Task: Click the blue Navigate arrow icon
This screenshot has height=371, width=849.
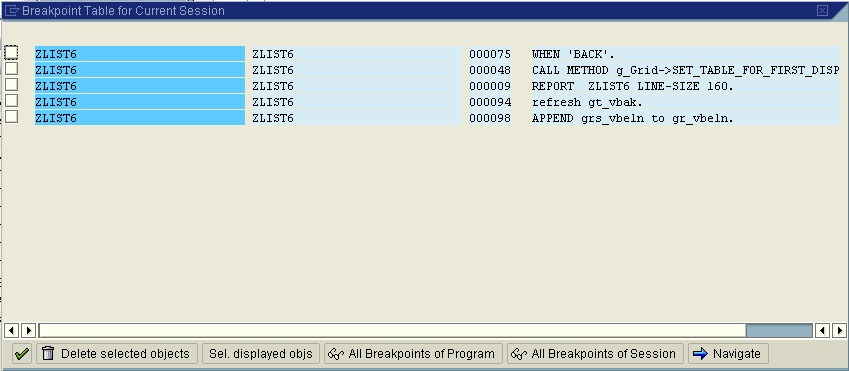Action: [x=700, y=354]
